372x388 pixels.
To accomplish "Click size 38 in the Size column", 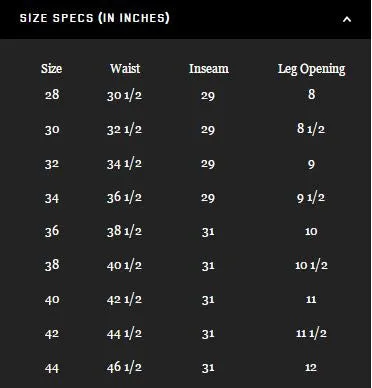I will coord(52,265).
